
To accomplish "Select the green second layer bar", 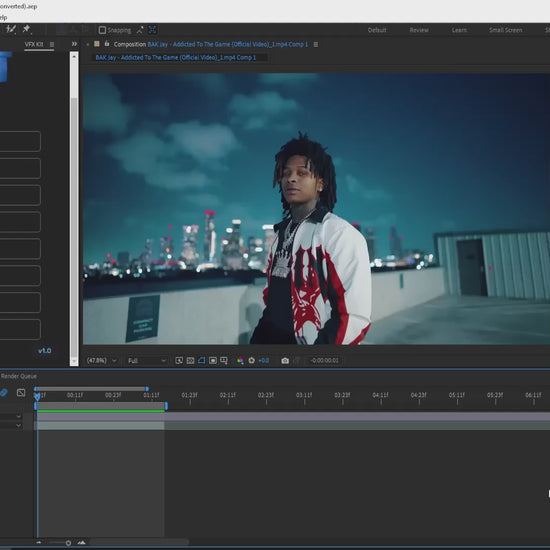I will (x=294, y=426).
